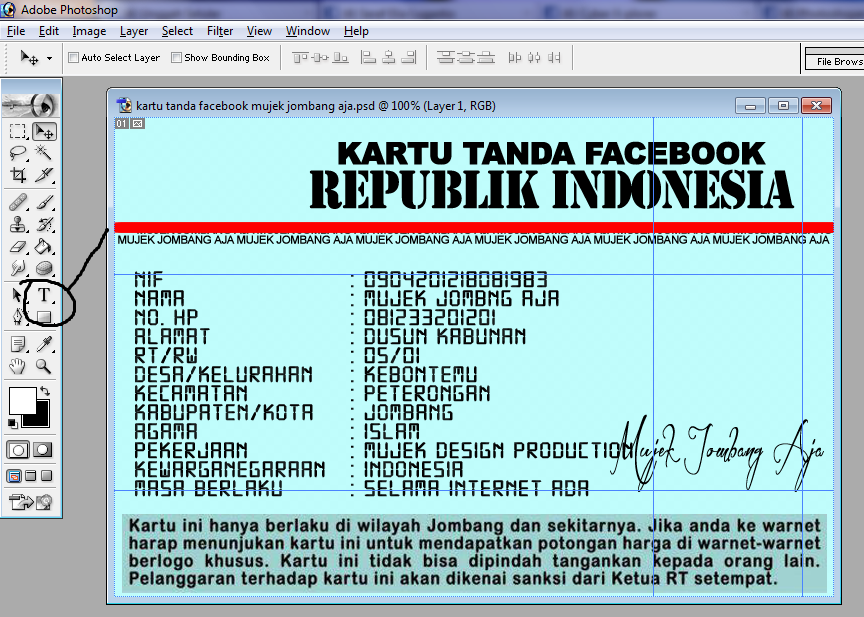Enable Show Bounding Box checkbox
Screen dimensions: 864x617
[x=176, y=57]
